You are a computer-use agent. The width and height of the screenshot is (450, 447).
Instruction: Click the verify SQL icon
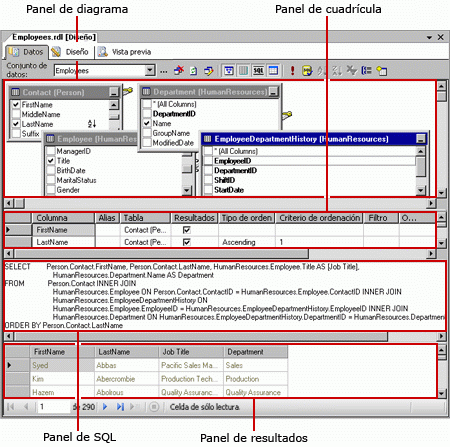click(x=307, y=70)
